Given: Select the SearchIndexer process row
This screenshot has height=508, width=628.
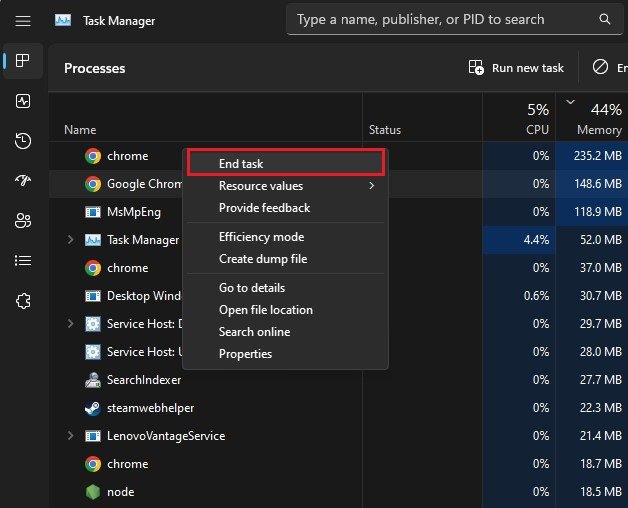Looking at the screenshot, I should [338, 380].
